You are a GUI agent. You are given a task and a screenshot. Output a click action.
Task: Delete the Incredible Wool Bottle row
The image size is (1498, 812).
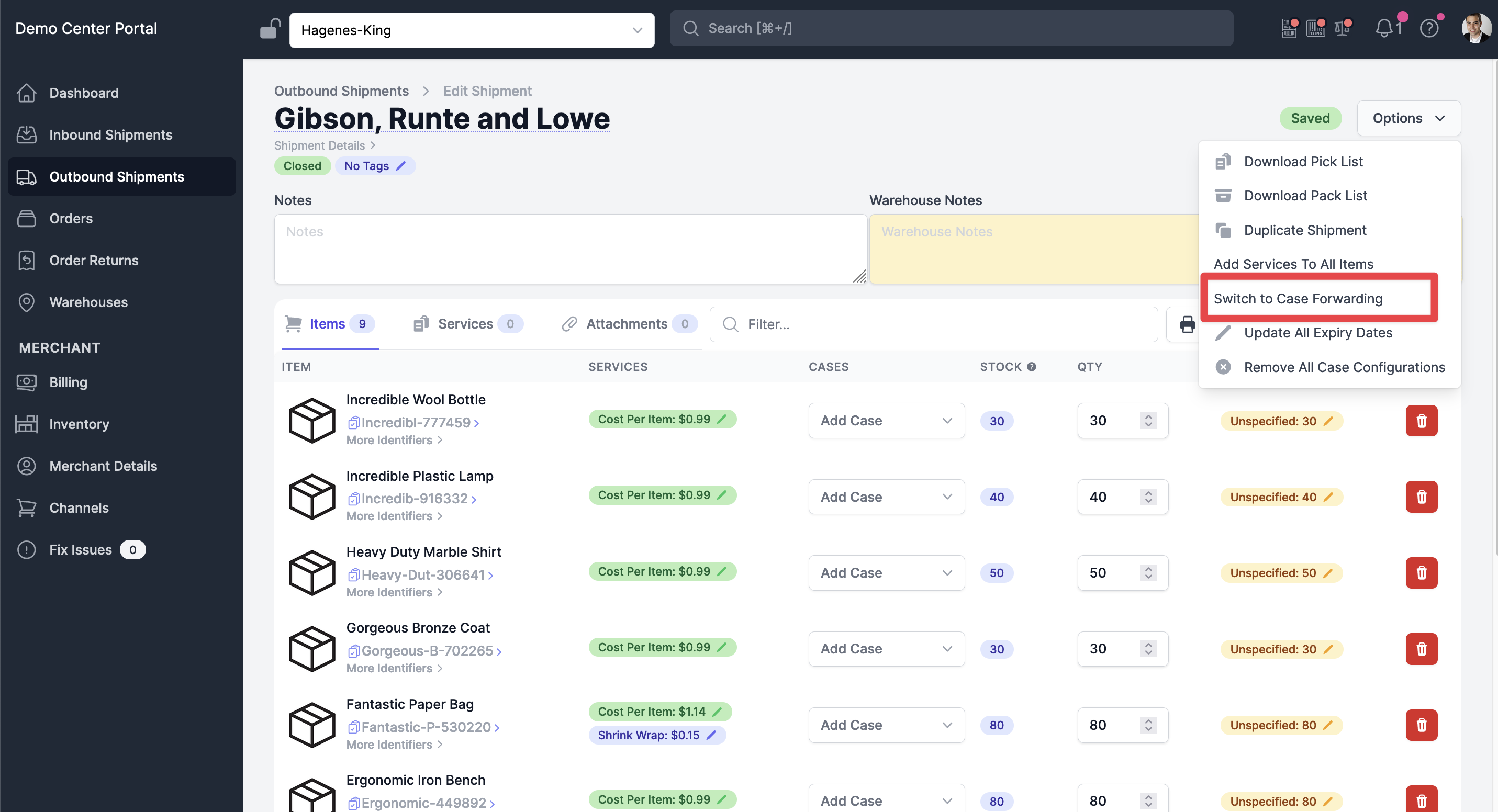[1421, 421]
